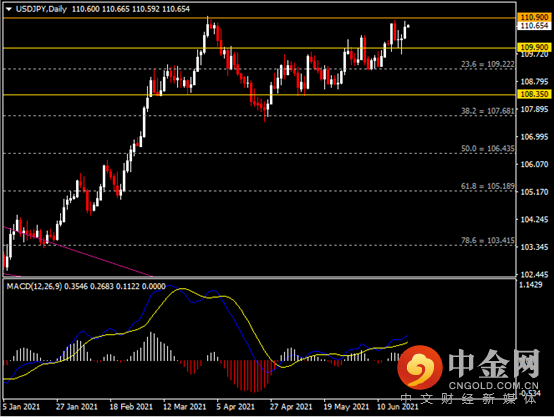Click the 5 Jan 2021 date marker
The width and height of the screenshot is (554, 417).
(x=21, y=407)
